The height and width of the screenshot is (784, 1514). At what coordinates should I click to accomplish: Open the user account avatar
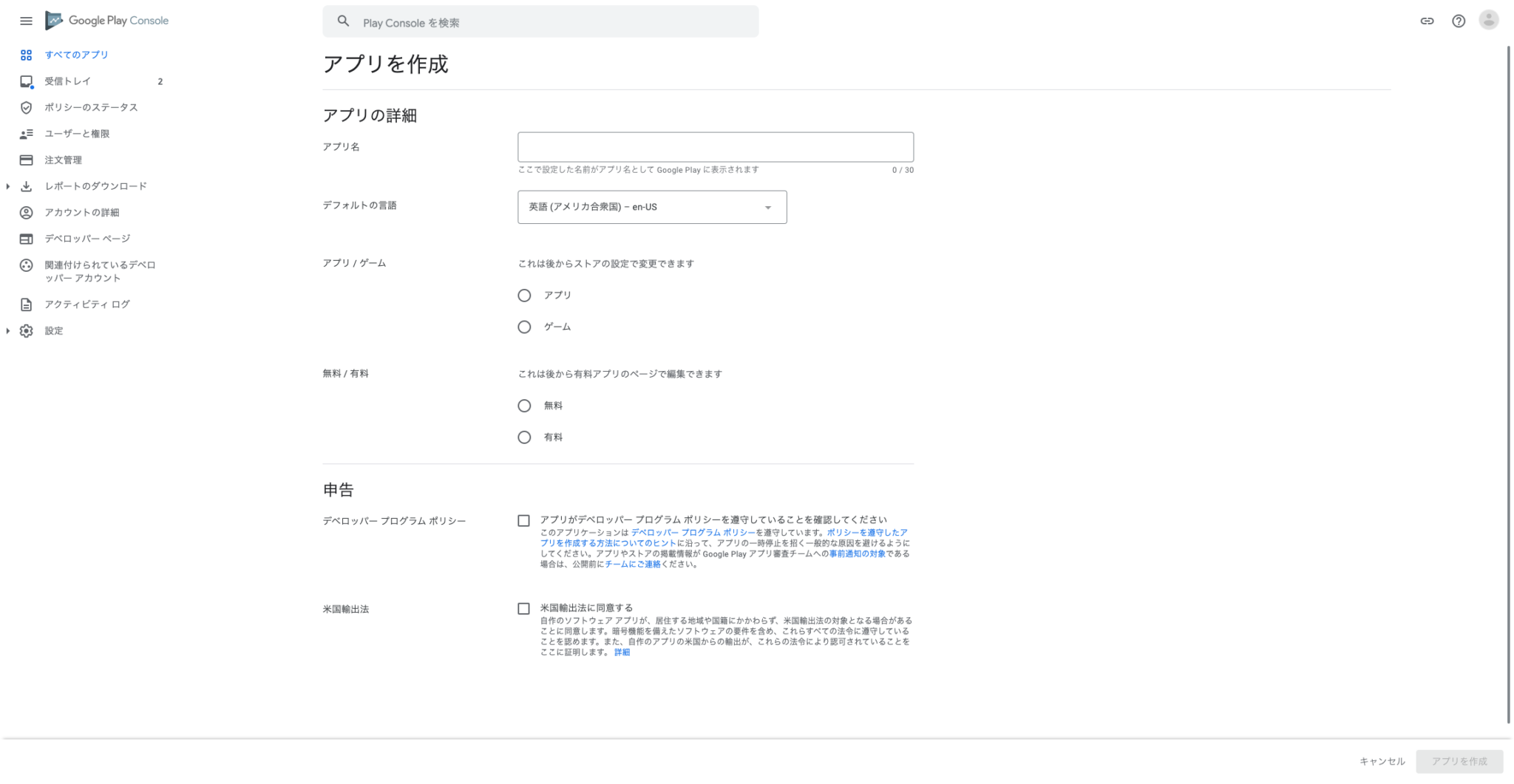pyautogui.click(x=1488, y=20)
